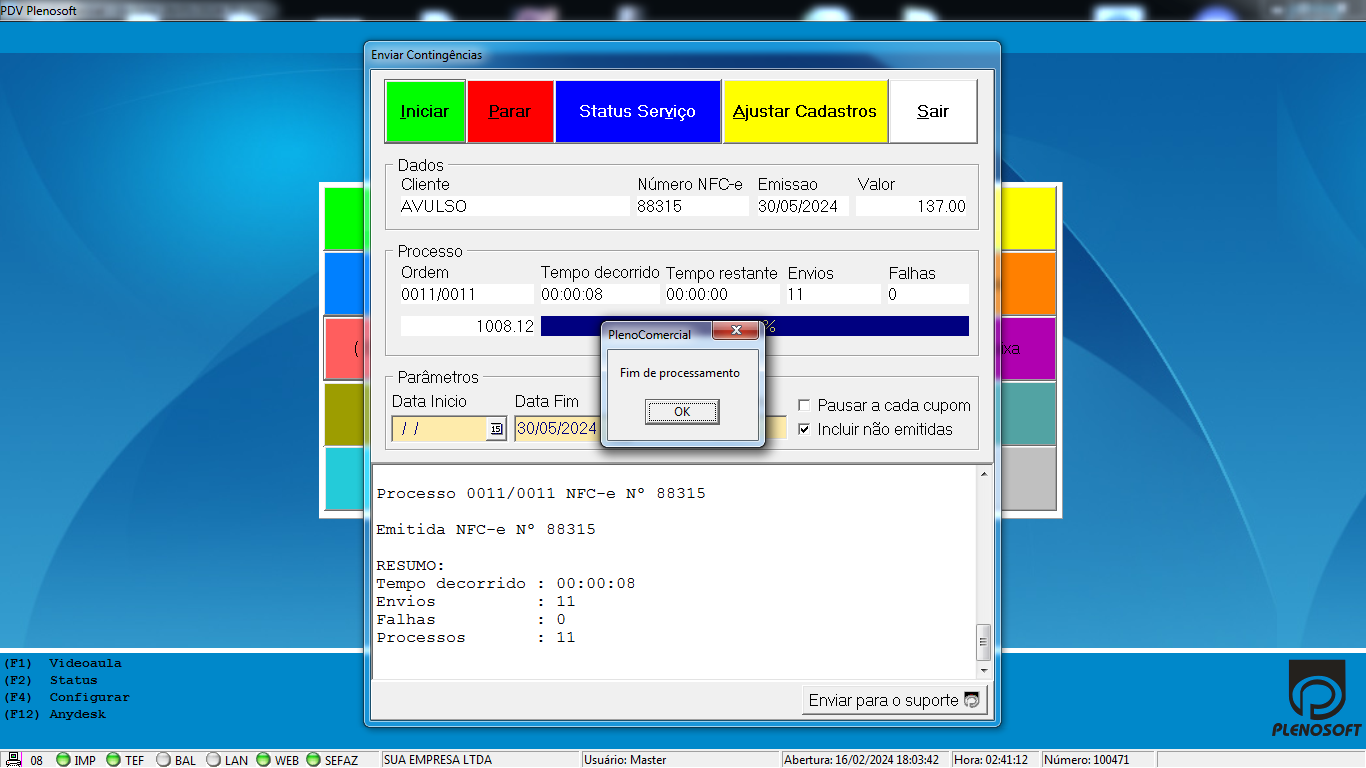This screenshot has height=768, width=1366.
Task: Click the log scrollbar thumb
Action: [984, 641]
